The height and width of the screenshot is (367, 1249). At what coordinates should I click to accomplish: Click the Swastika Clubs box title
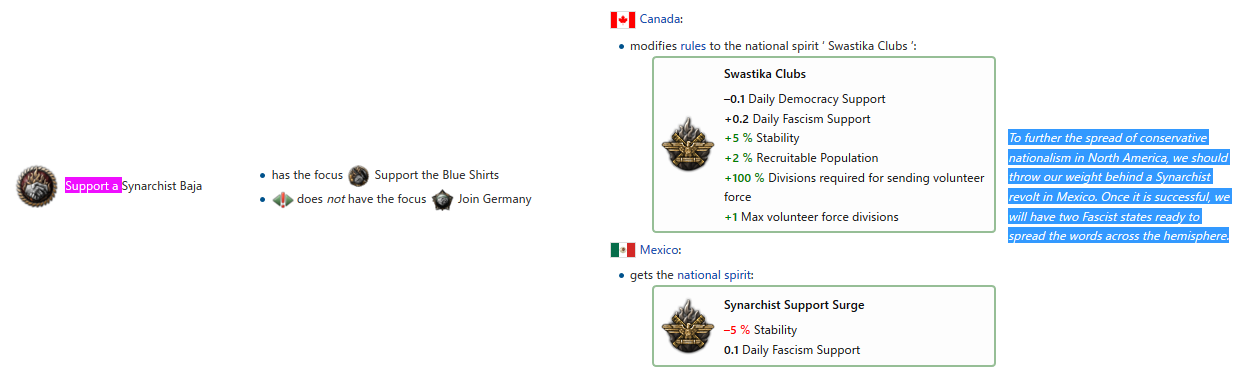tap(765, 74)
